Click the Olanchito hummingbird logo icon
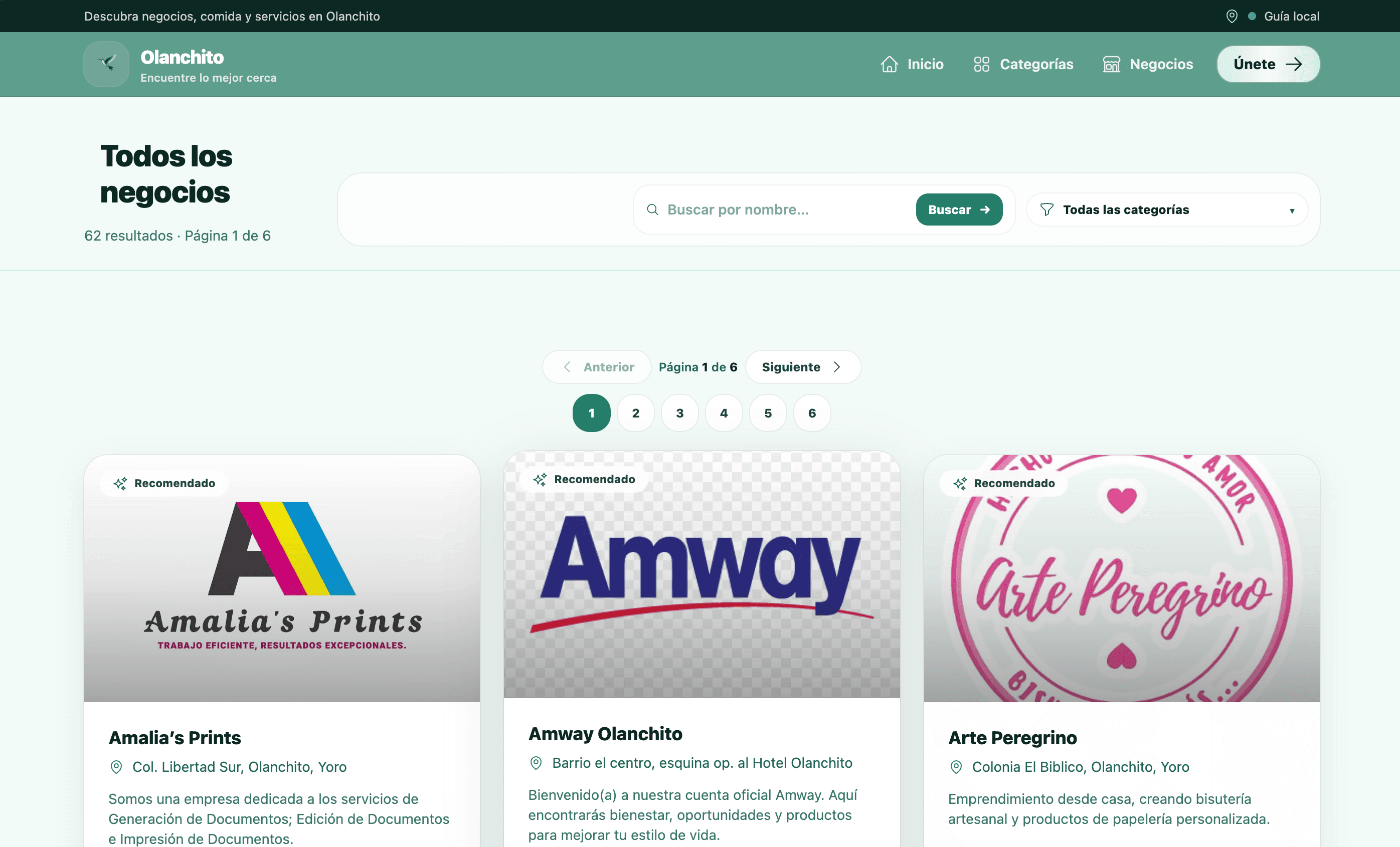Image resolution: width=1400 pixels, height=847 pixels. 106,64
